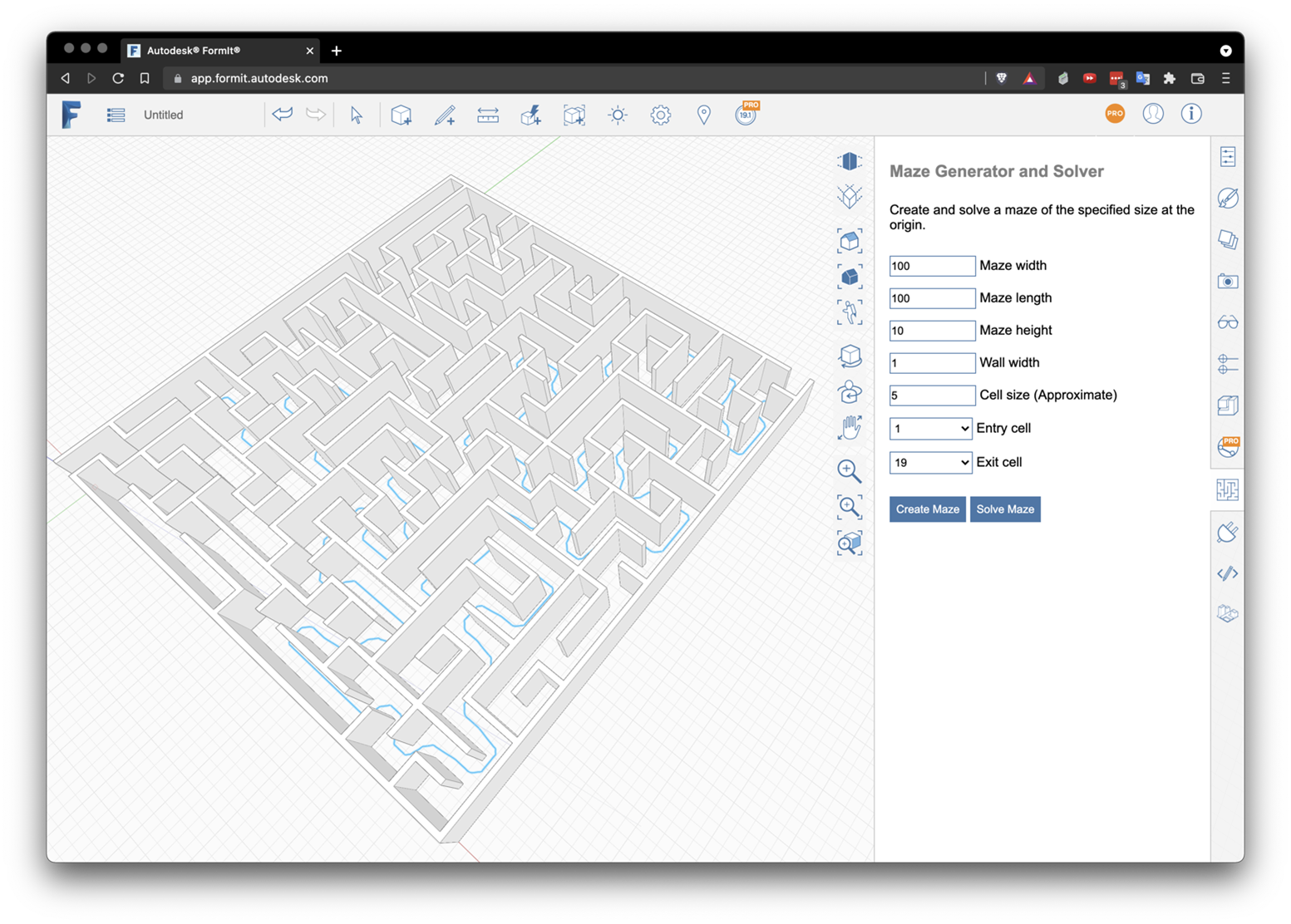Switch to the Maze Generator panel tab
The image size is (1291, 924).
tap(1227, 490)
